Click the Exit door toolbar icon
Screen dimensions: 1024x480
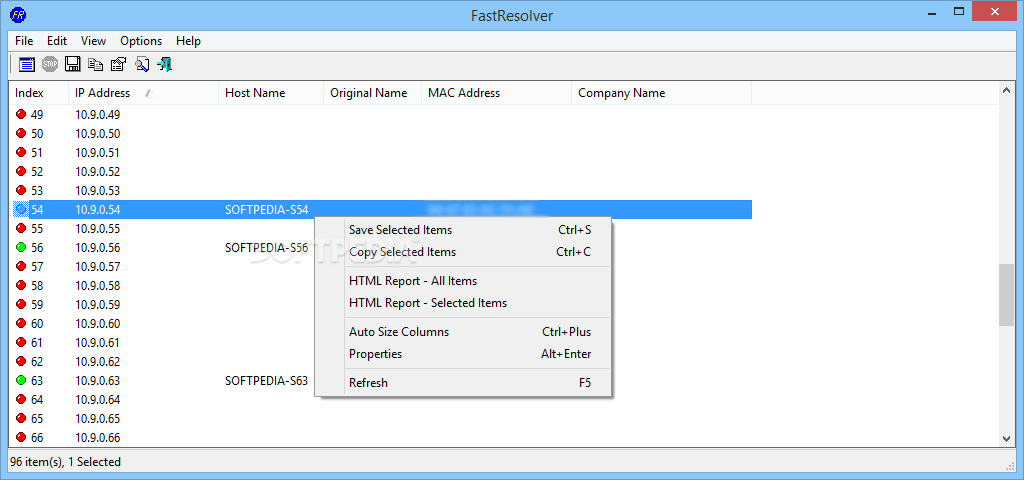(165, 64)
